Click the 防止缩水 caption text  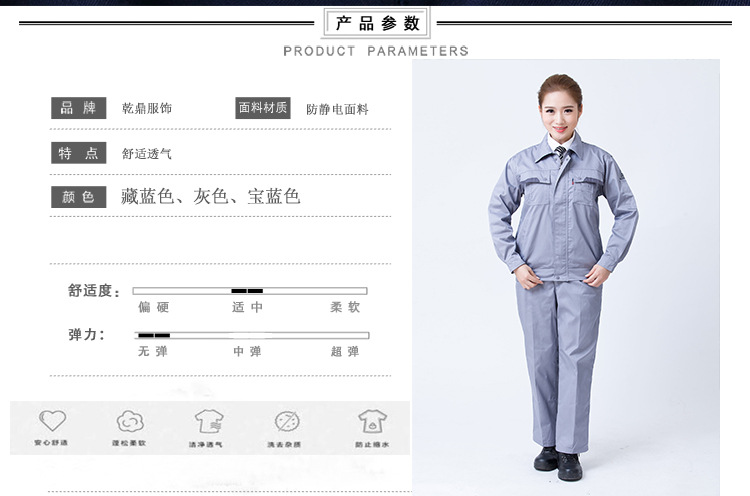[372, 444]
